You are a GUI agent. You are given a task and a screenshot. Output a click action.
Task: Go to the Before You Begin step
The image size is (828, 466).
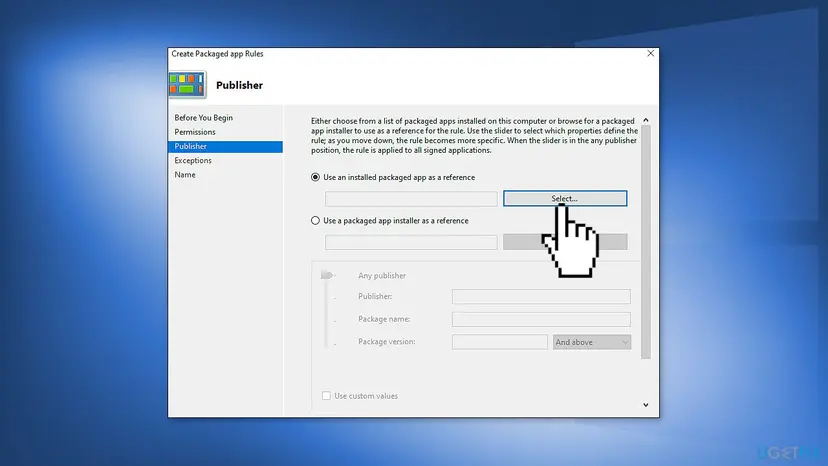point(203,117)
